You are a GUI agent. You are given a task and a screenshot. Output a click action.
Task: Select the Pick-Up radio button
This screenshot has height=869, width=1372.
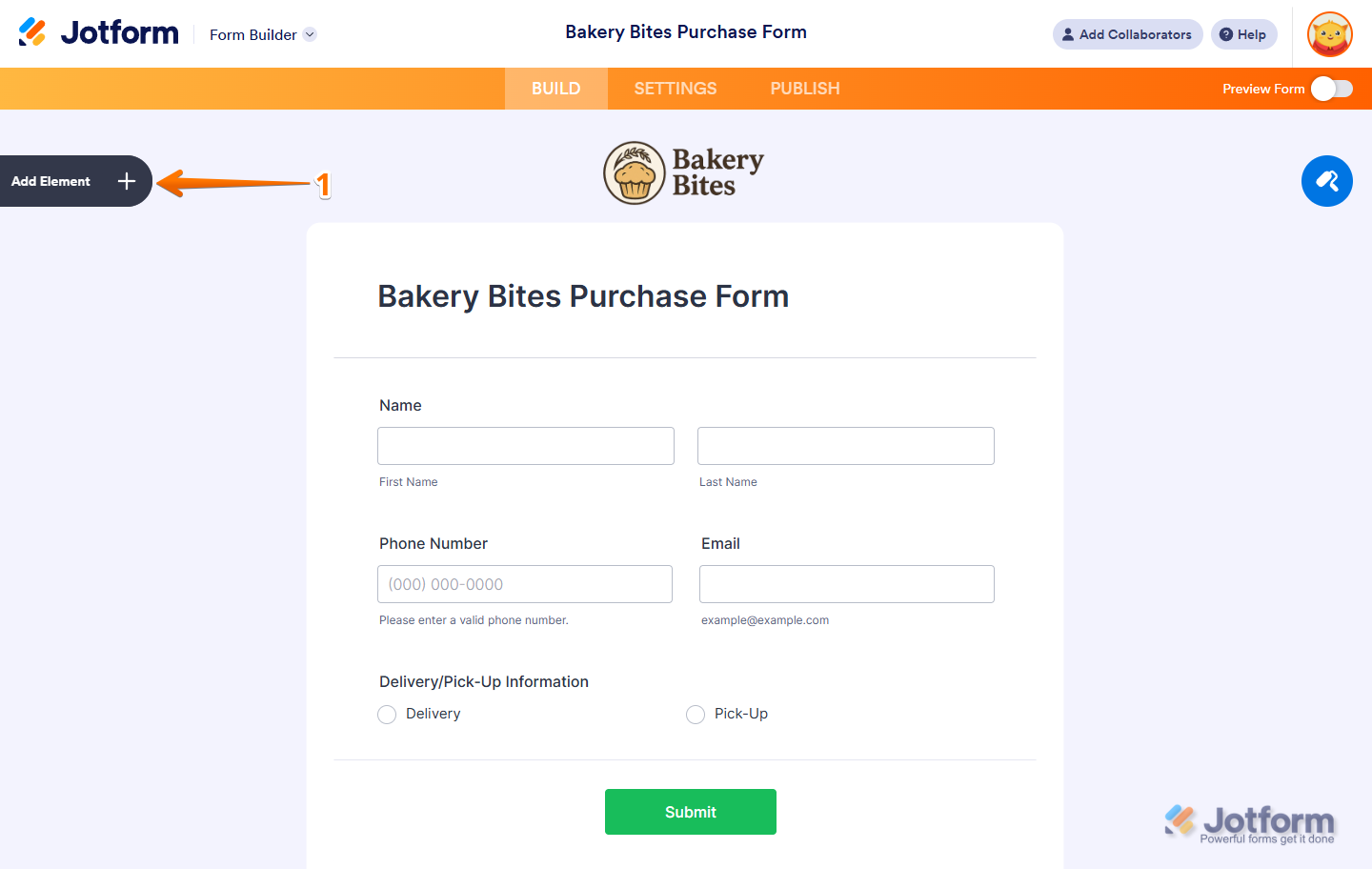click(696, 714)
